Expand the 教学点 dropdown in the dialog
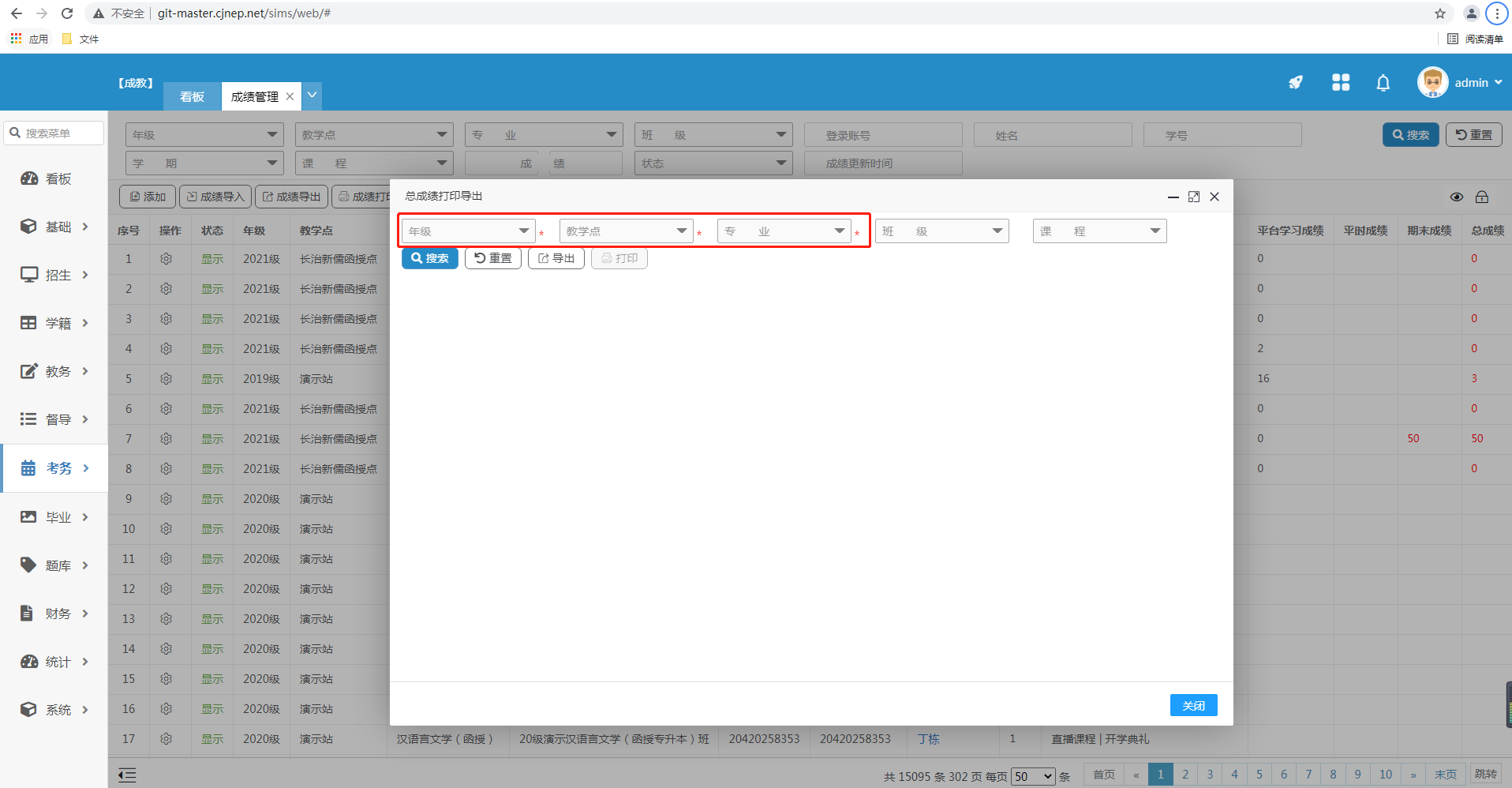 tap(626, 231)
